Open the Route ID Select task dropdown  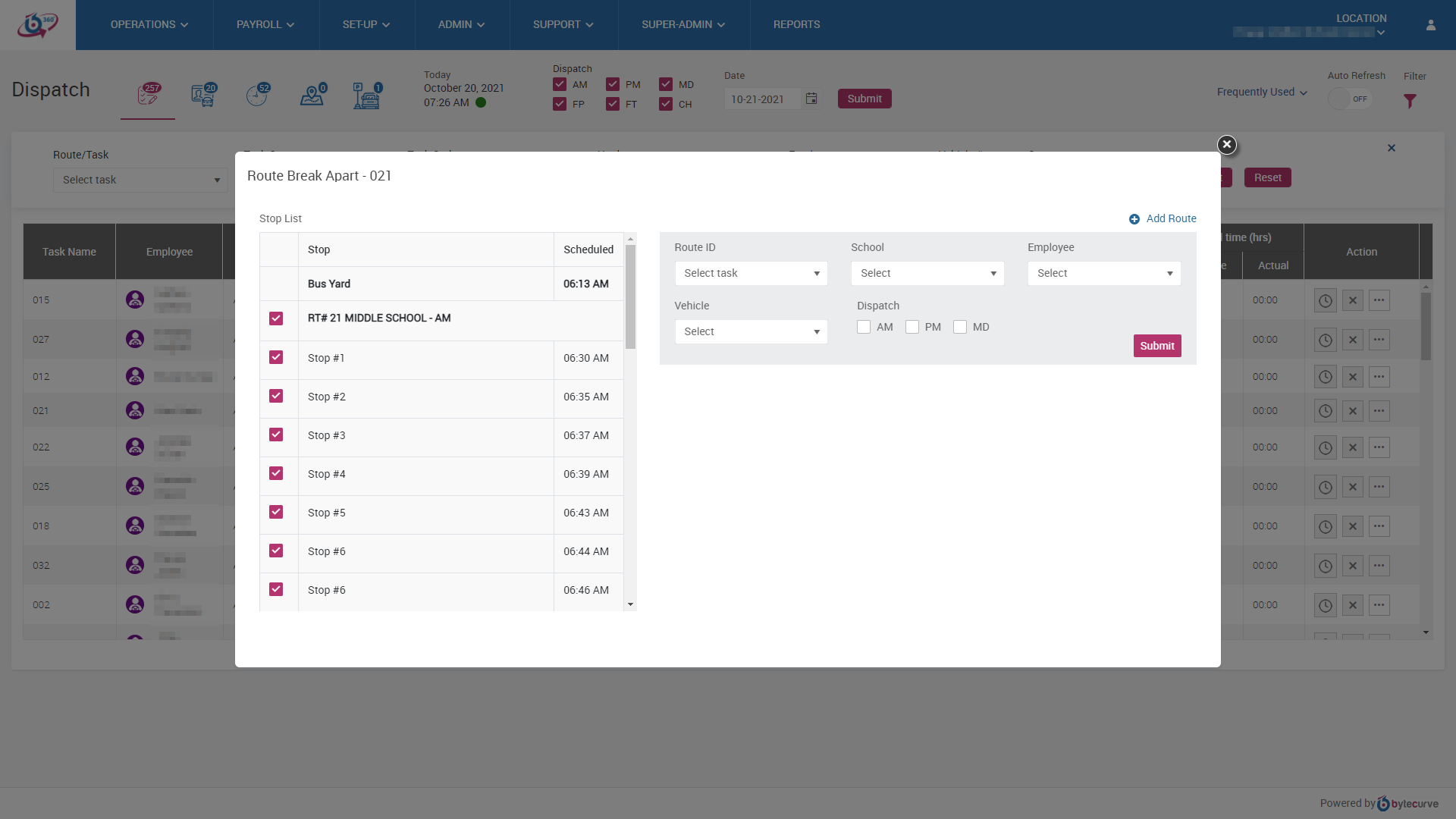tap(751, 273)
